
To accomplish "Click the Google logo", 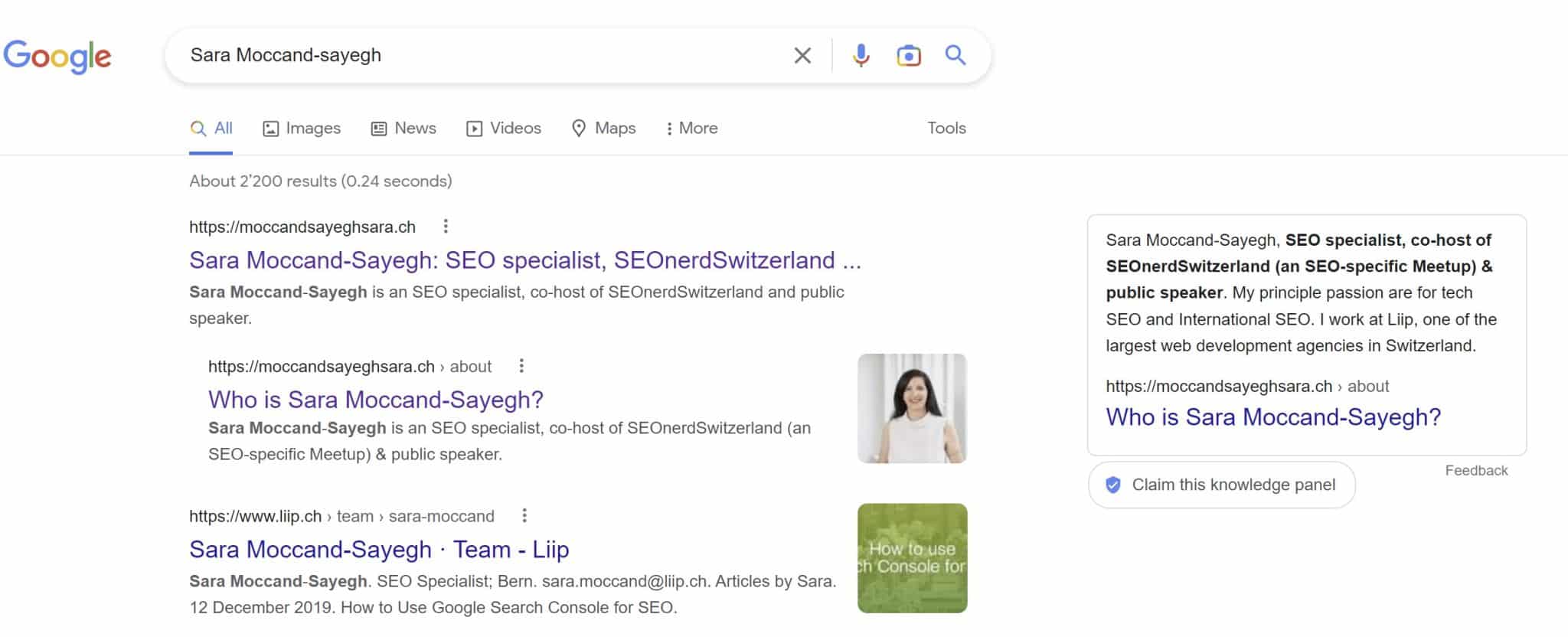I will click(x=57, y=56).
